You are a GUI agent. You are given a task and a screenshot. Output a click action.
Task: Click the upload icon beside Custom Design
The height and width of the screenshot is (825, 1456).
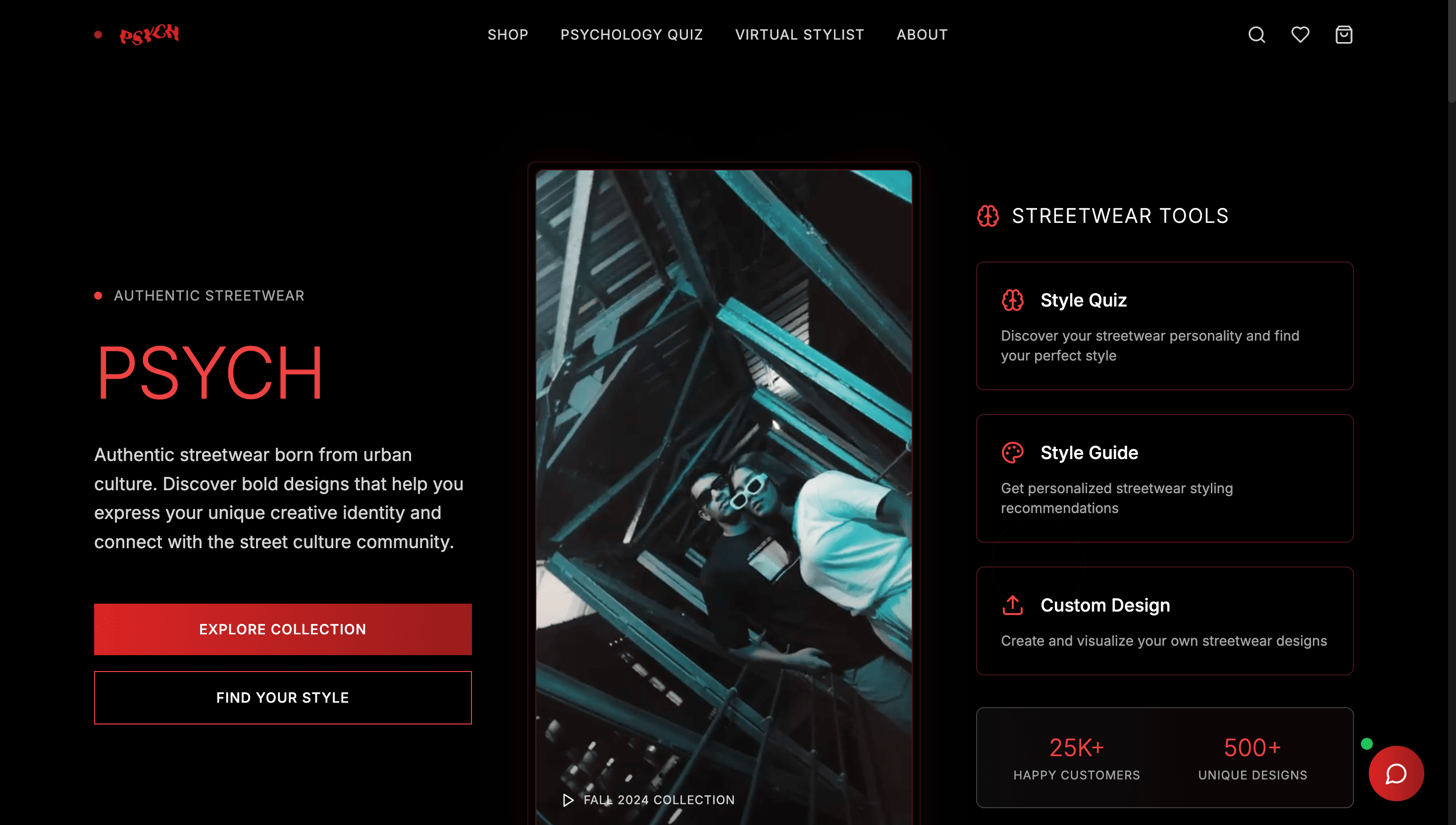pyautogui.click(x=1012, y=605)
